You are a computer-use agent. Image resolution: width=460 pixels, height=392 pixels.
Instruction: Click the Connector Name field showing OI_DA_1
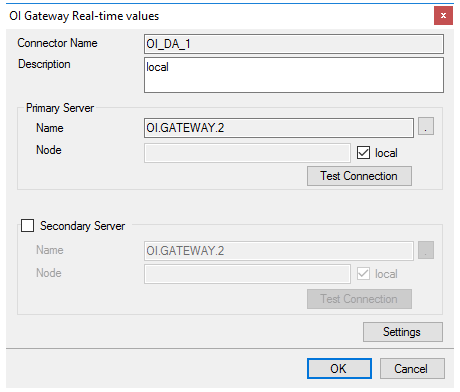[x=294, y=44]
